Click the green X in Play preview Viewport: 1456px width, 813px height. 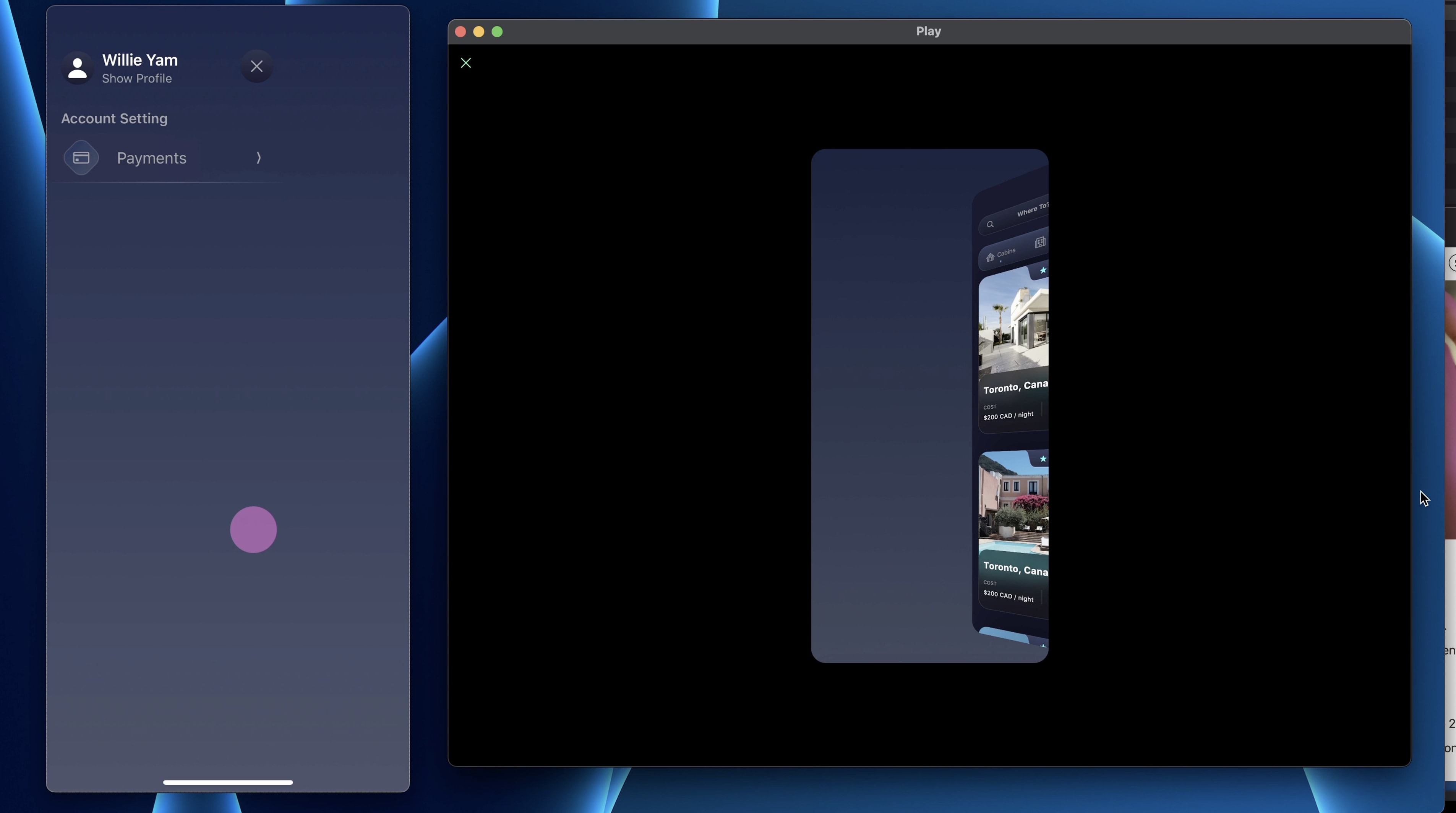[466, 63]
